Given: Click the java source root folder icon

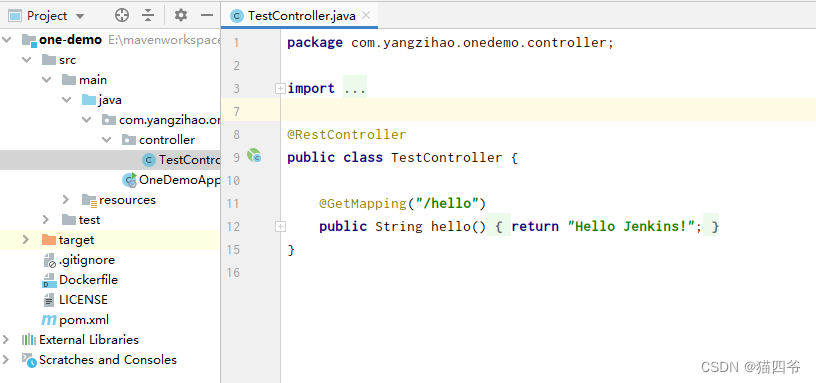Looking at the screenshot, I should 89,100.
